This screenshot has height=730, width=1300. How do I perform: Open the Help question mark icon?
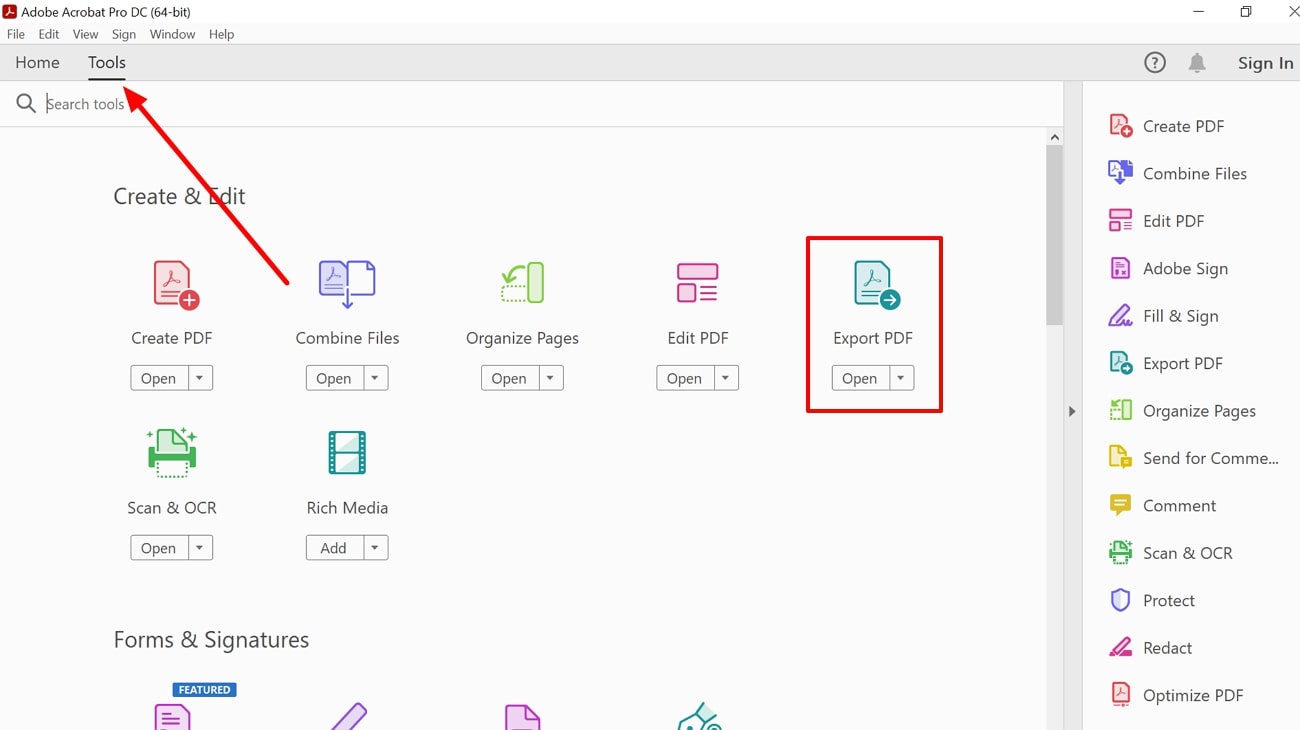tap(1155, 63)
